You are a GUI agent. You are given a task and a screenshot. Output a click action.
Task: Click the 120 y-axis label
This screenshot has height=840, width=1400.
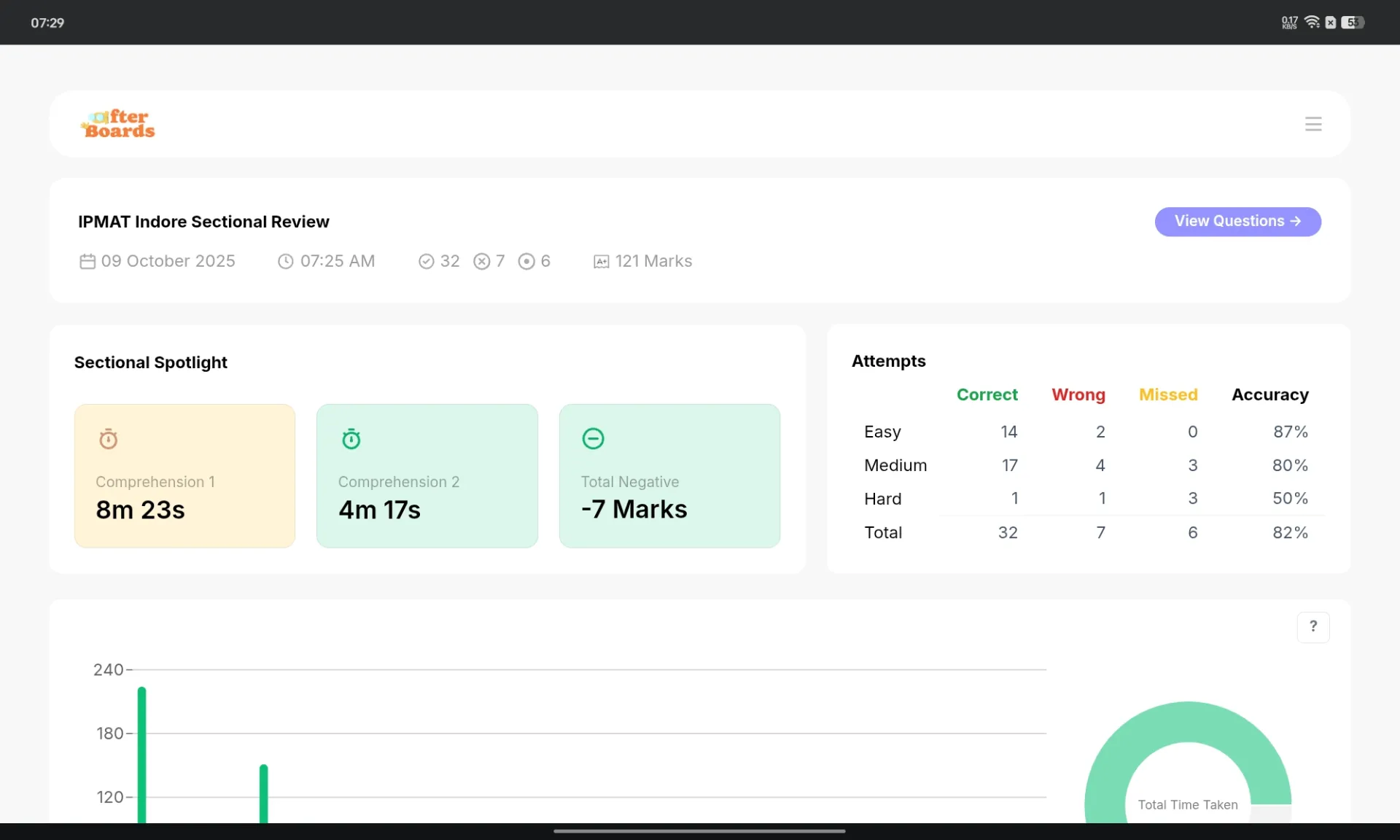click(109, 797)
